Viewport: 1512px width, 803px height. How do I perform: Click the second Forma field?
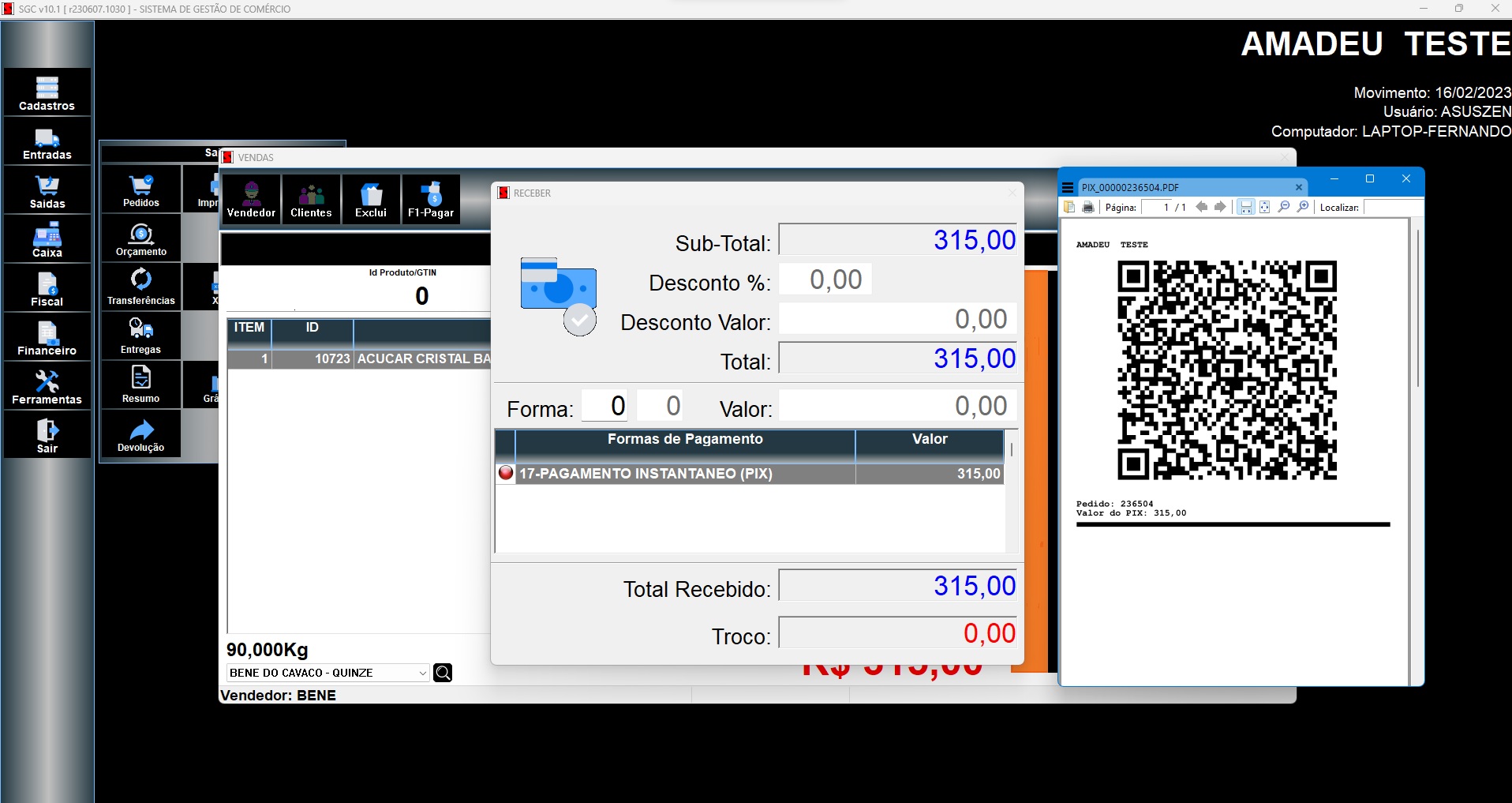click(x=660, y=406)
